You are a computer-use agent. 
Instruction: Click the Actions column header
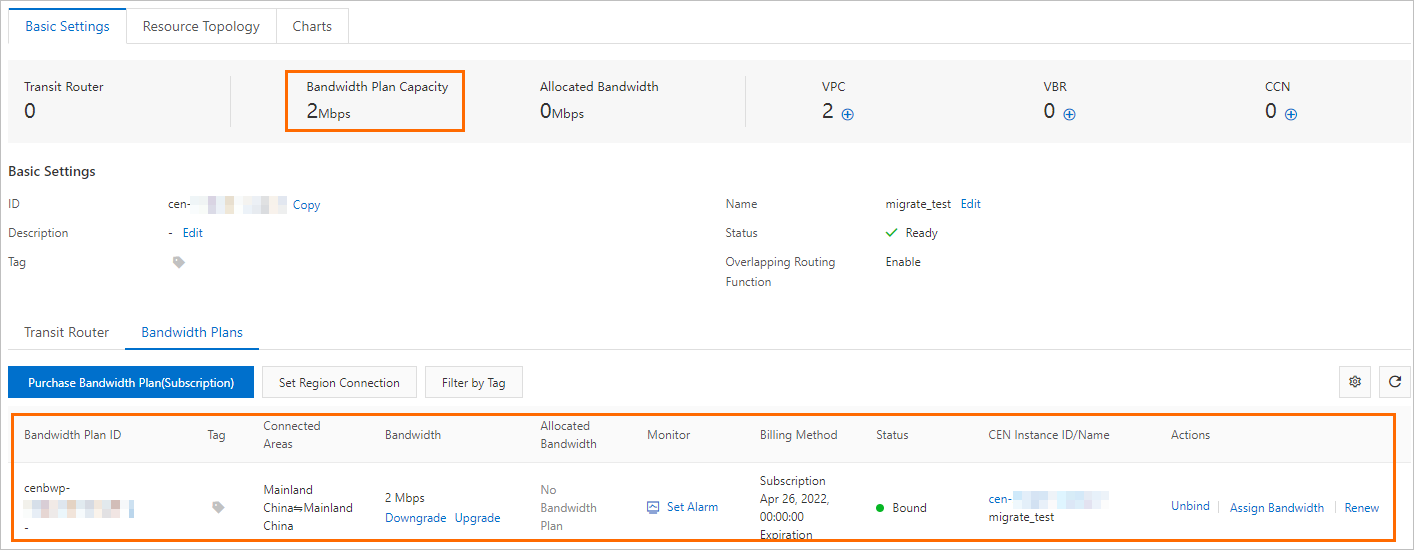pyautogui.click(x=1191, y=435)
